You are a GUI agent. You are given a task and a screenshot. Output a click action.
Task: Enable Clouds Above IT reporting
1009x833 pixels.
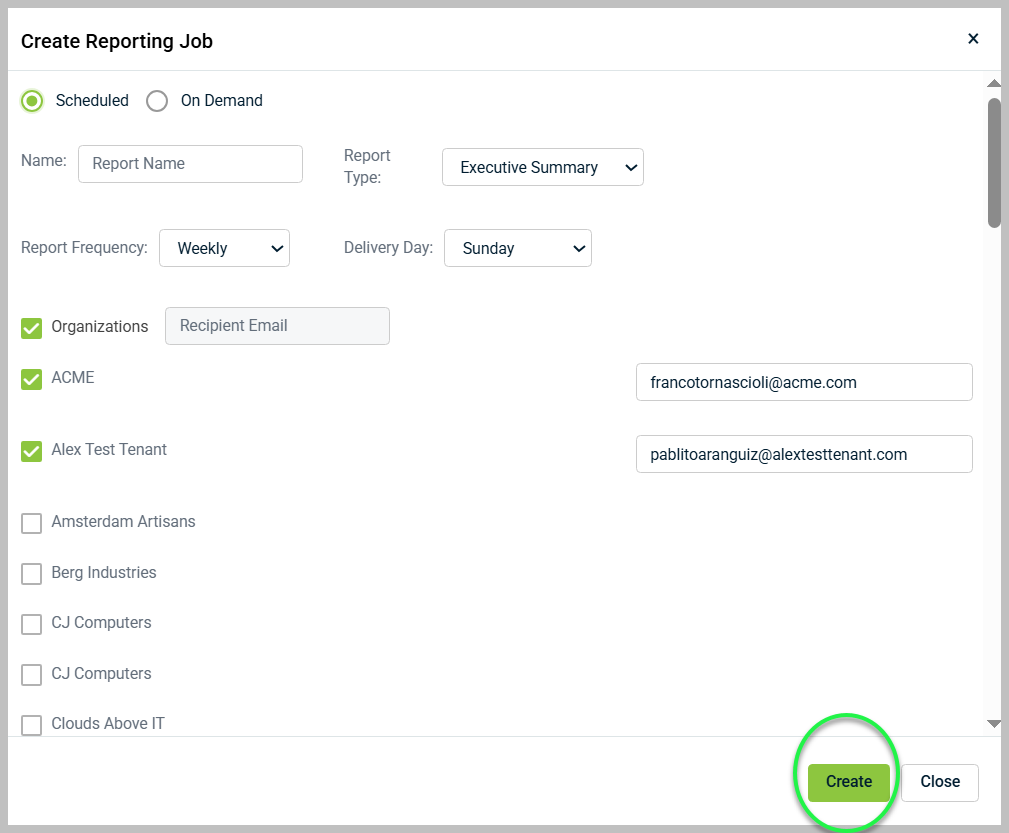pyautogui.click(x=31, y=724)
